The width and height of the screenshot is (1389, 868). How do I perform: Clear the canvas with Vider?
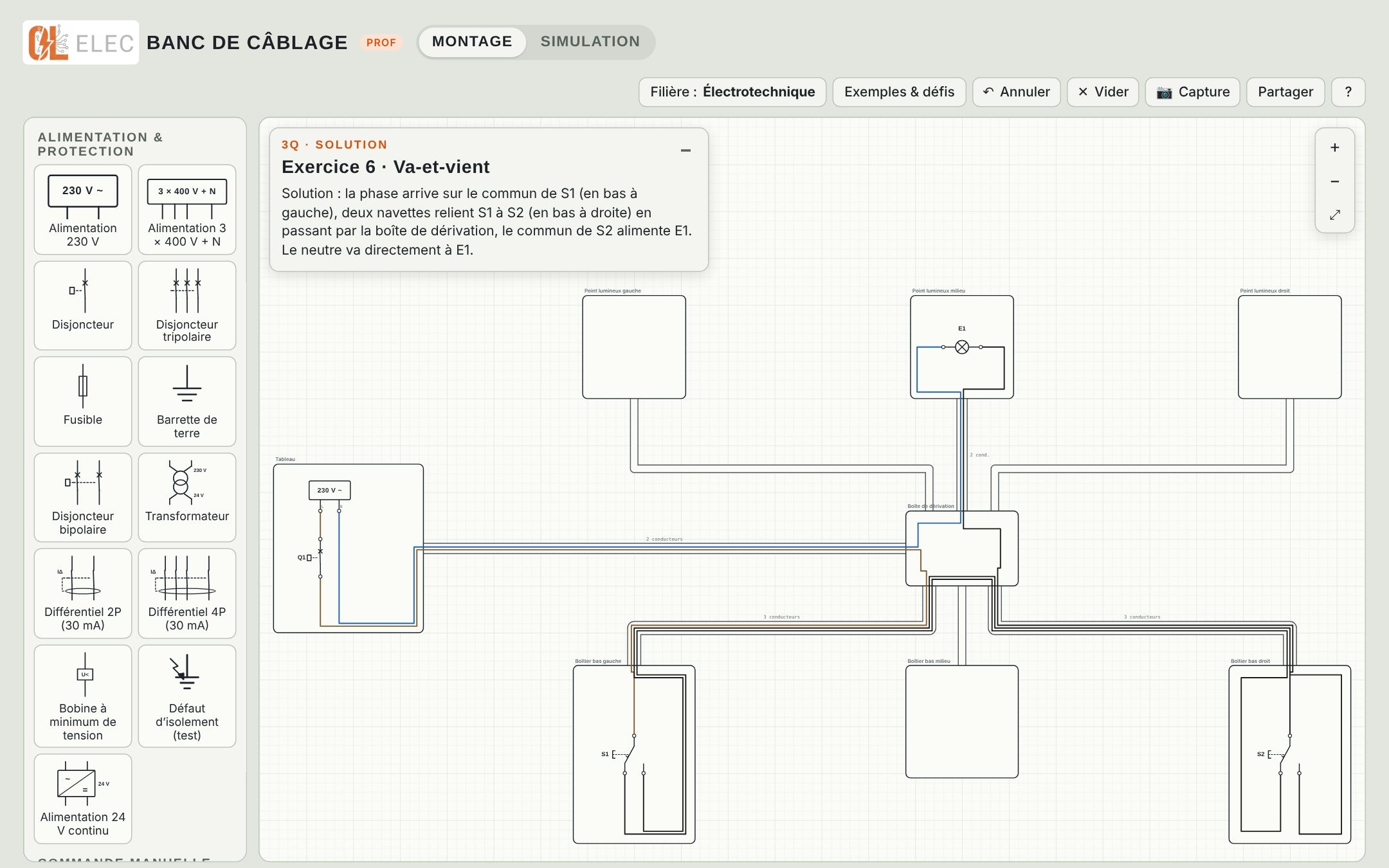pyautogui.click(x=1103, y=92)
